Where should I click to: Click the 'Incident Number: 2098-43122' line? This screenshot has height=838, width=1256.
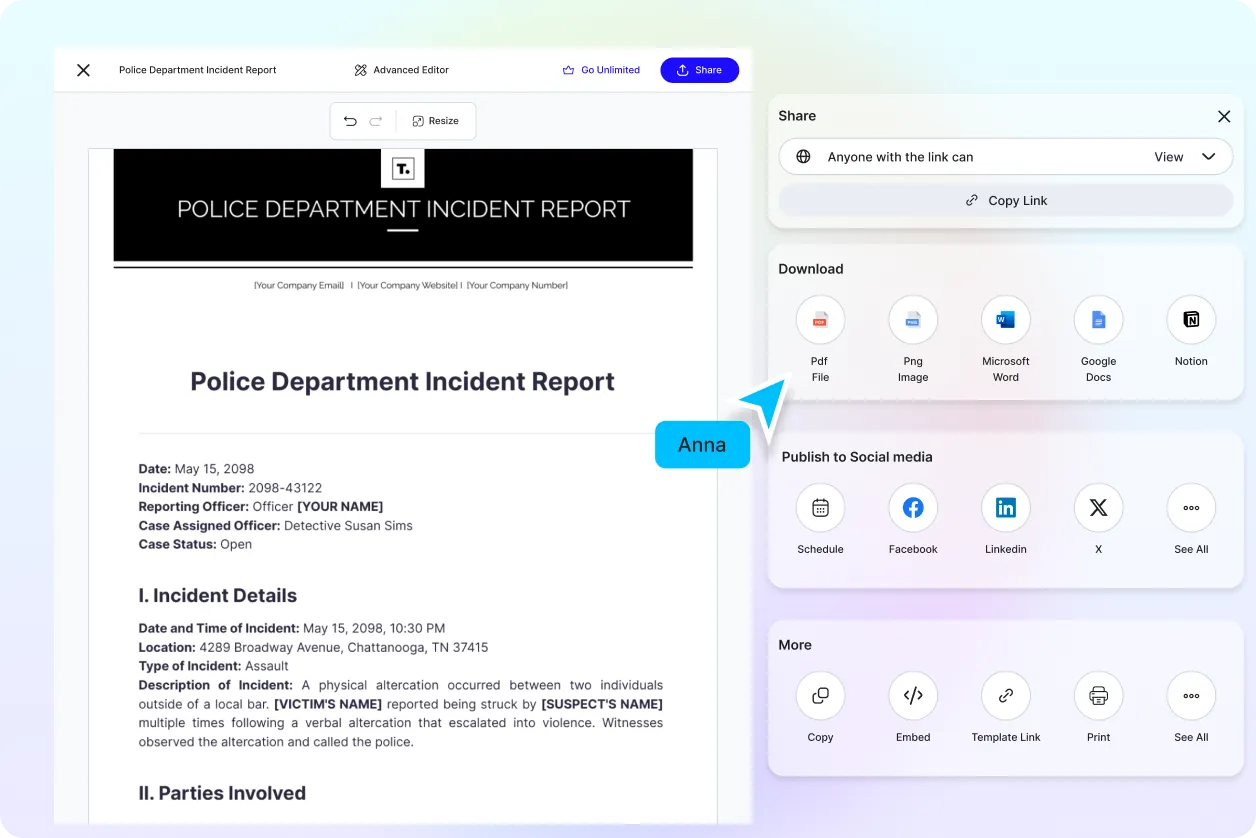pos(230,488)
